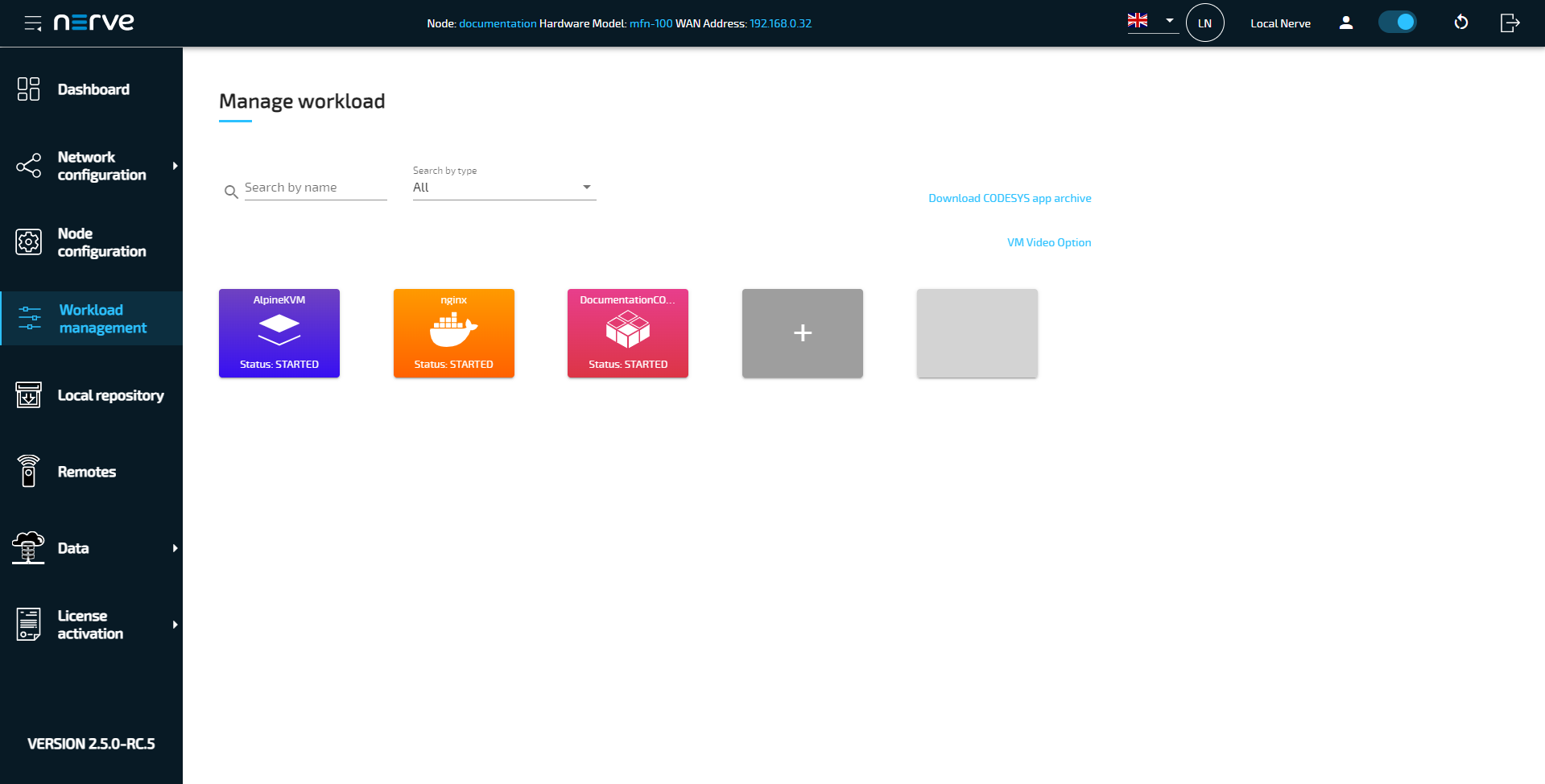Expand the Data submenu arrow
Screen dimensions: 1545x784
175,548
